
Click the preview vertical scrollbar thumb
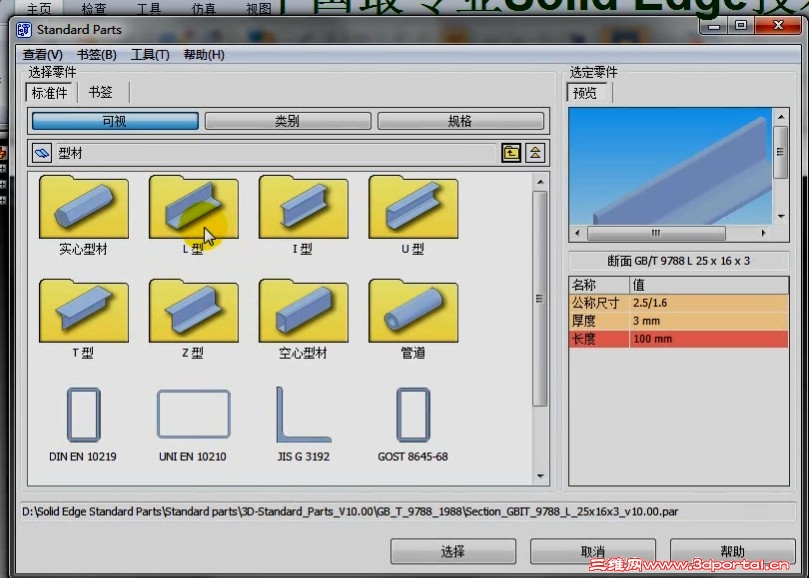coord(781,152)
